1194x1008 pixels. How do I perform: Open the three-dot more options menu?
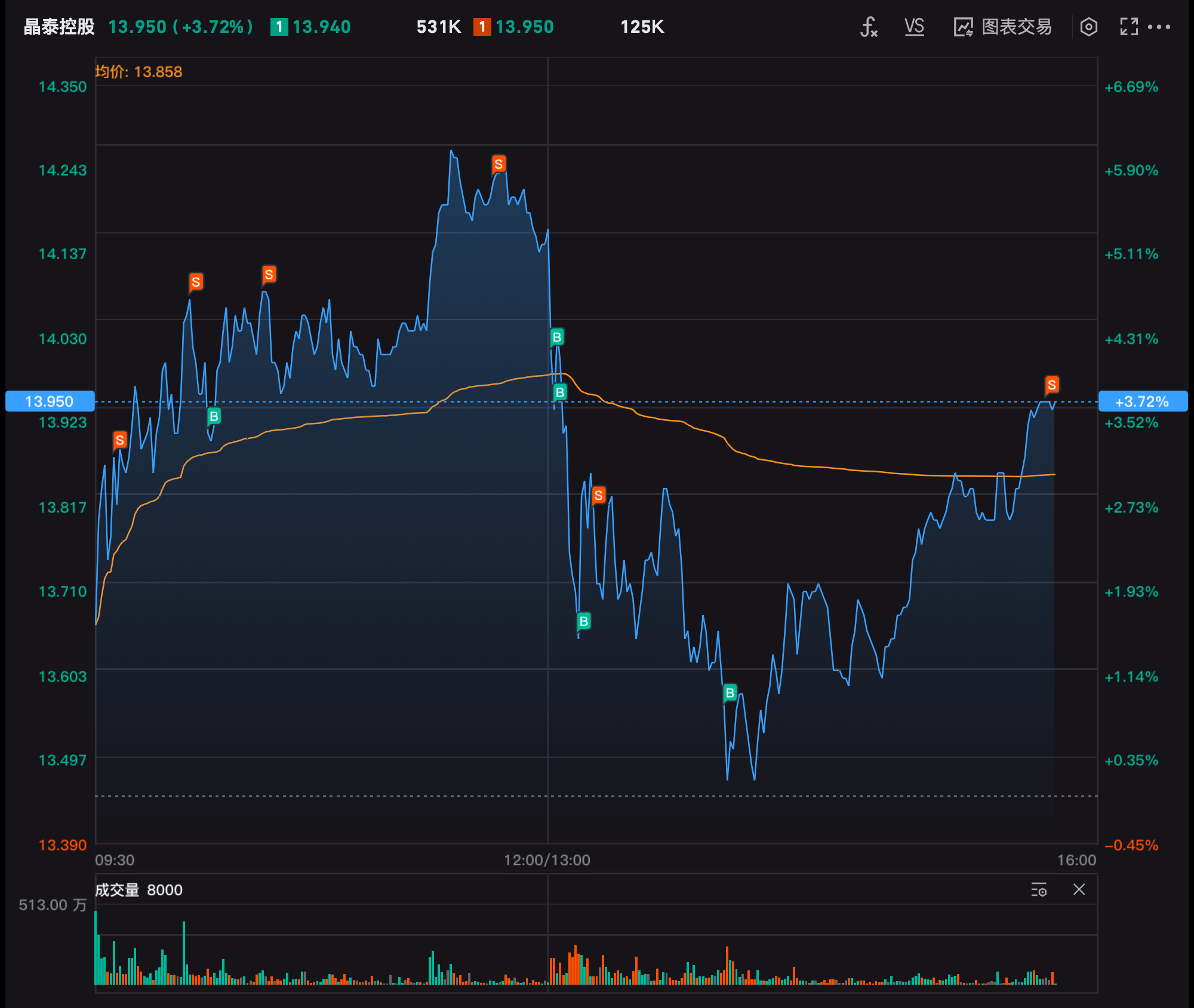pyautogui.click(x=1159, y=27)
